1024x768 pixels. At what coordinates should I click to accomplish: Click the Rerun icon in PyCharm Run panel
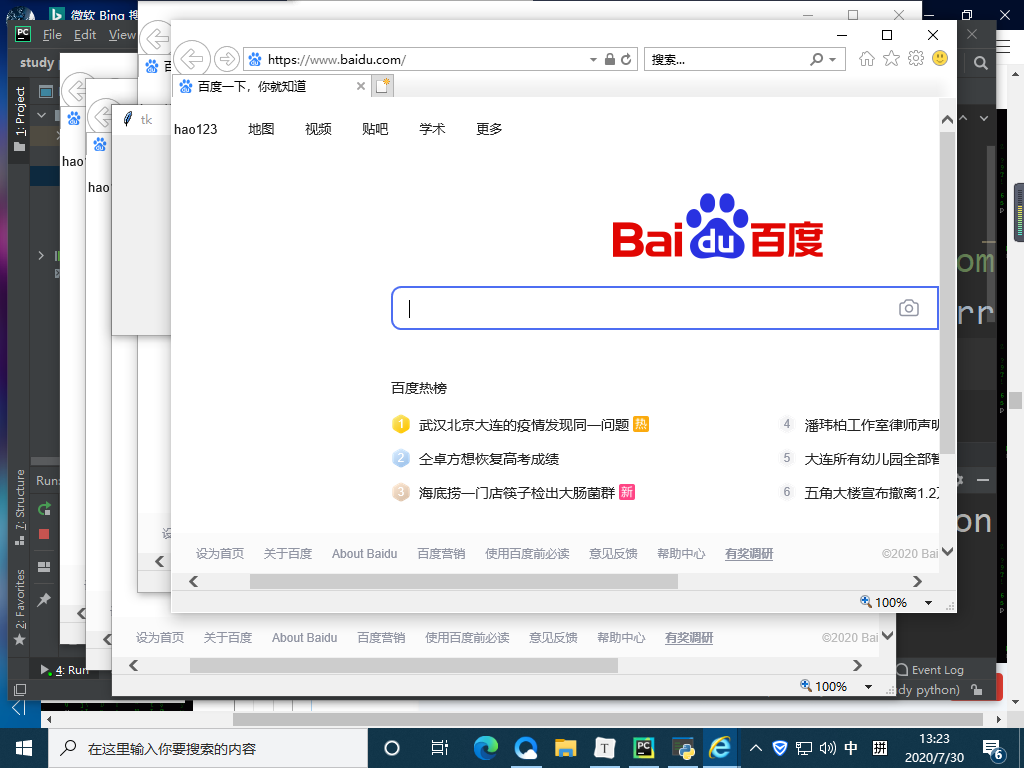44,509
